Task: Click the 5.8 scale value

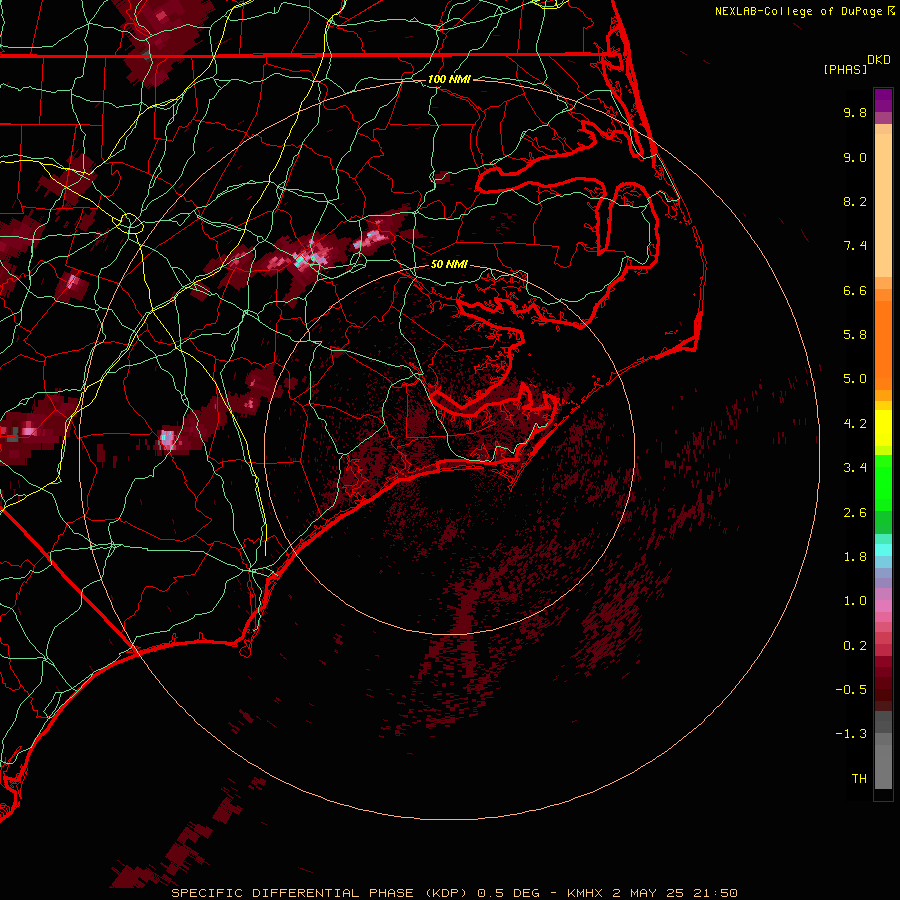Action: 855,335
